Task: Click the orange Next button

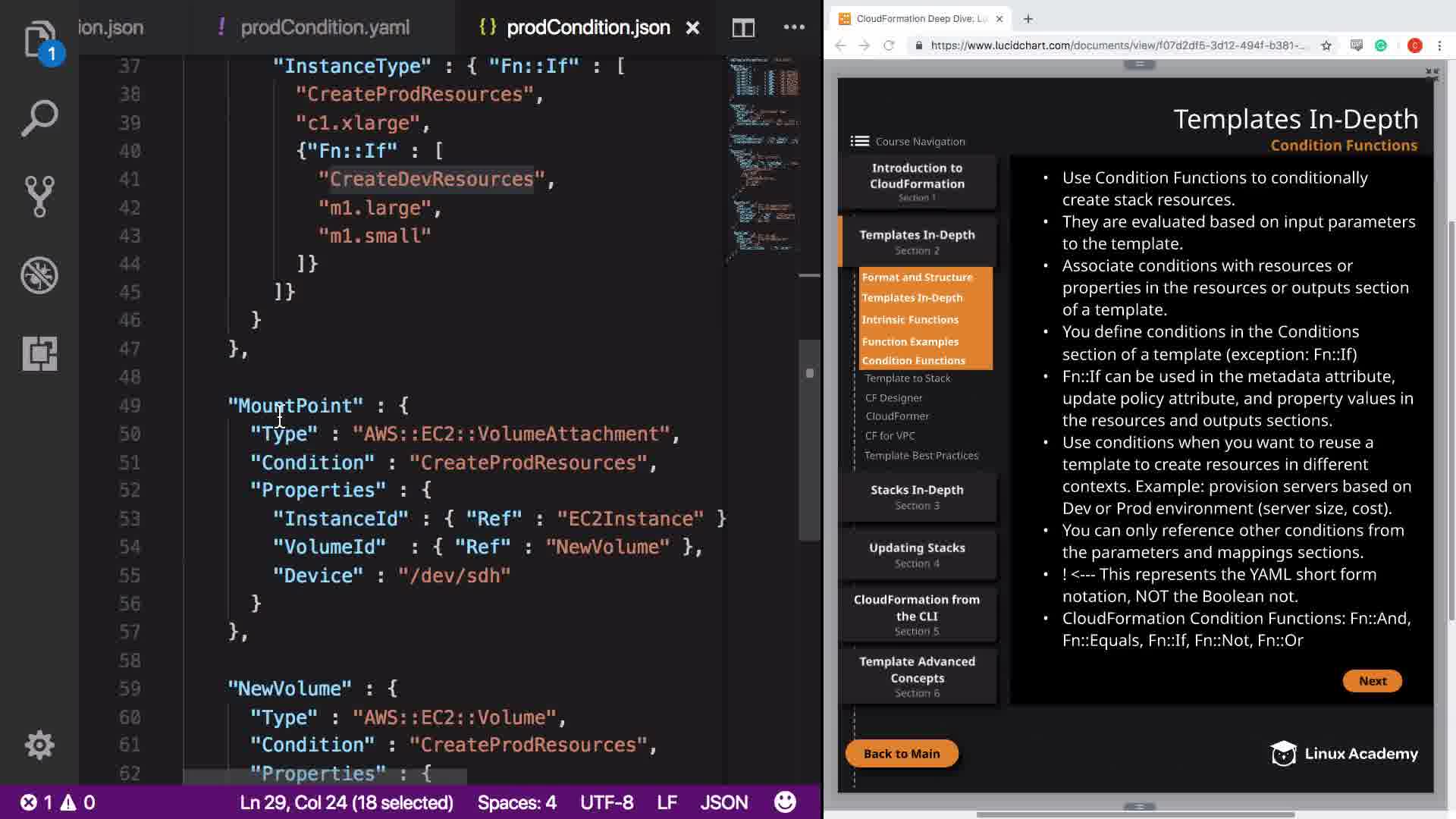Action: click(x=1372, y=681)
